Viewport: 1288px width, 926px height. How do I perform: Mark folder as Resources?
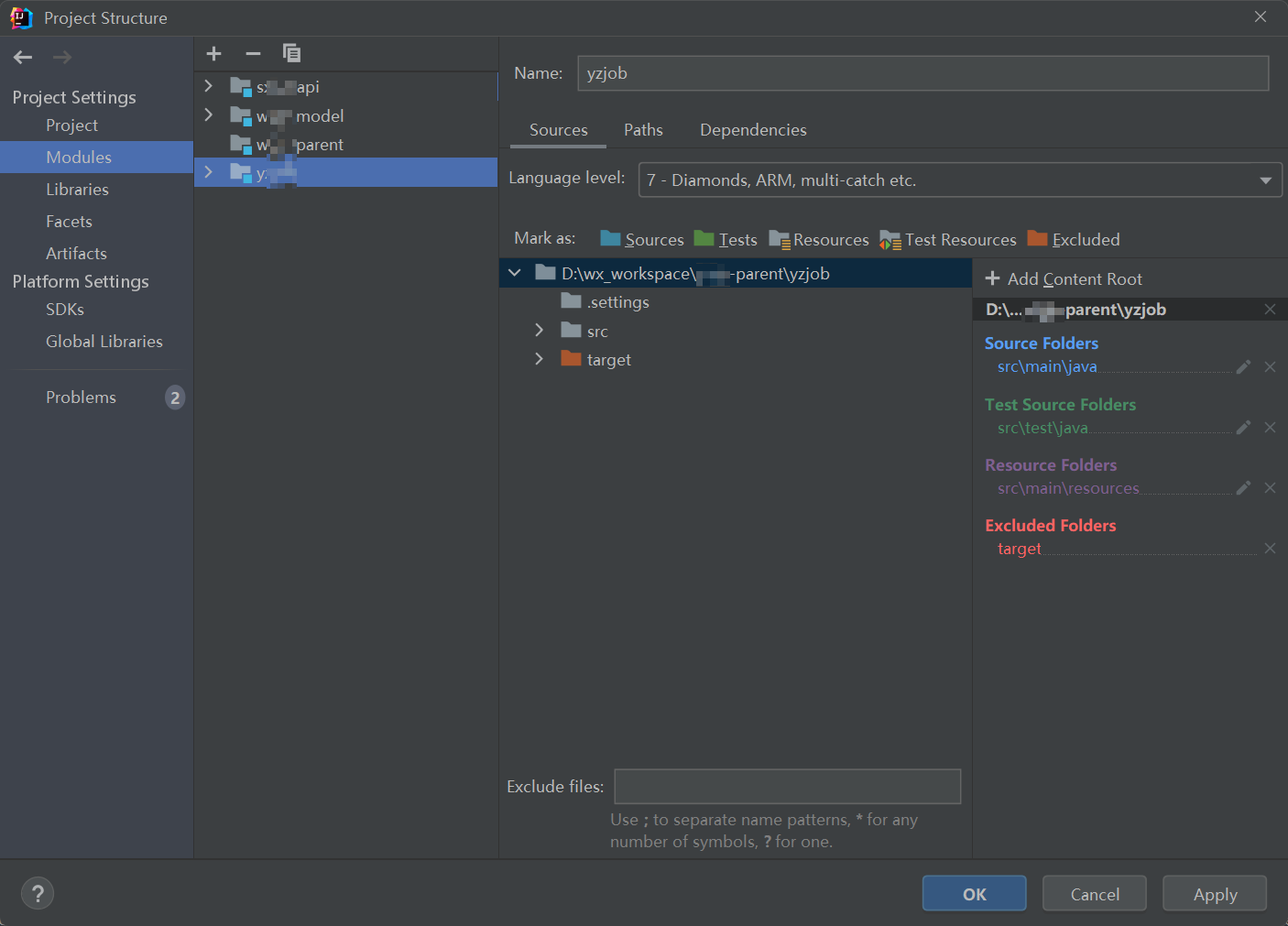click(x=819, y=239)
